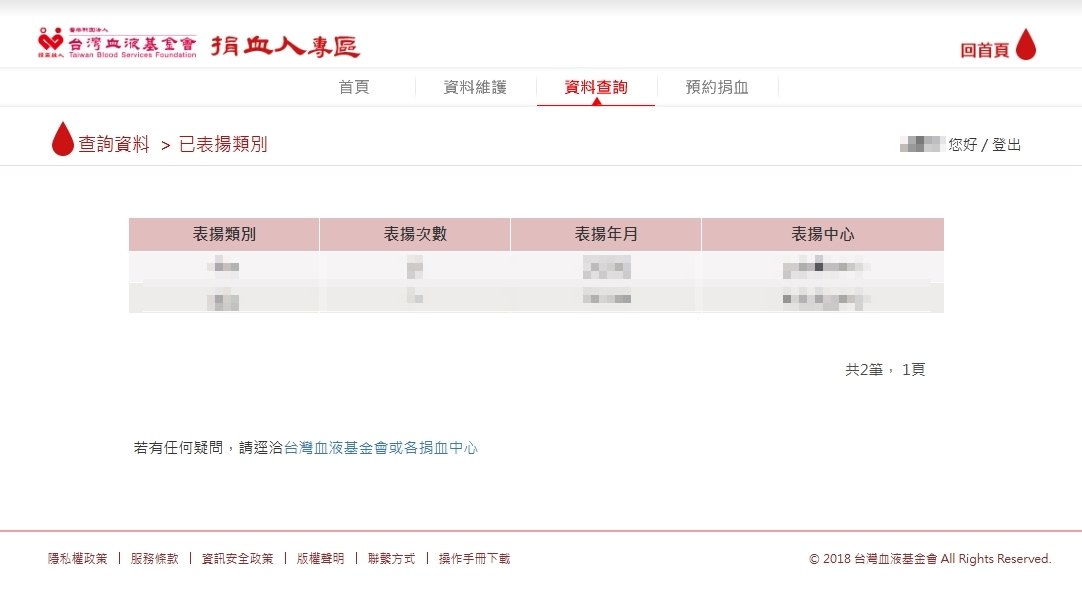Click the 版權聲明 footer link
Image resolution: width=1082 pixels, height=615 pixels.
click(320, 559)
